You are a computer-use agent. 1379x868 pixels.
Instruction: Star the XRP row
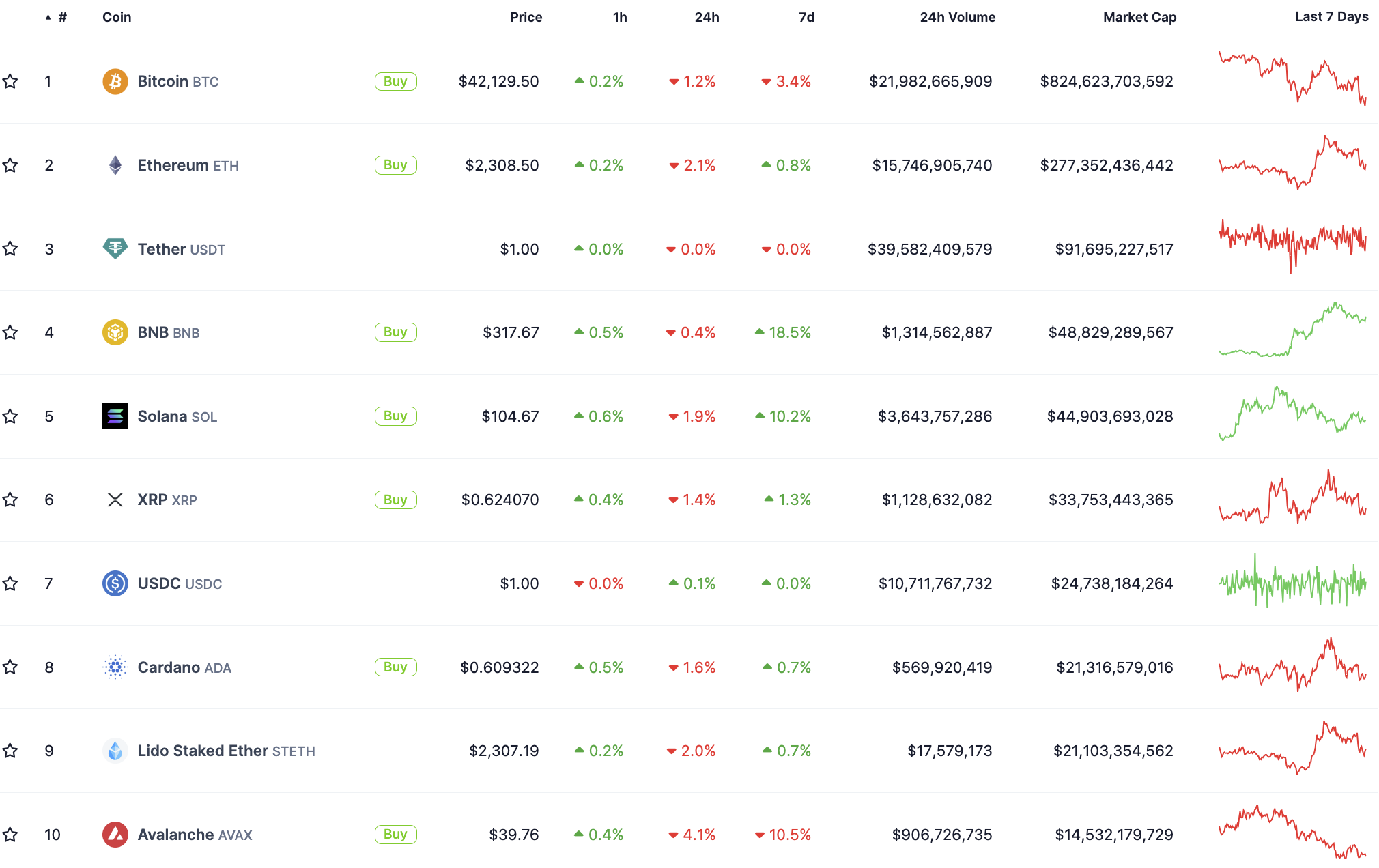click(10, 500)
